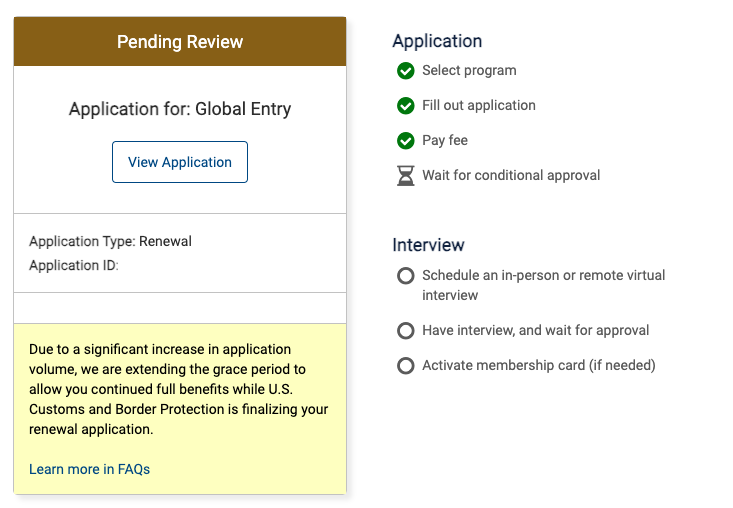The height and width of the screenshot is (508, 733).
Task: Click green checkmark beside Pay fee
Action: pos(405,141)
